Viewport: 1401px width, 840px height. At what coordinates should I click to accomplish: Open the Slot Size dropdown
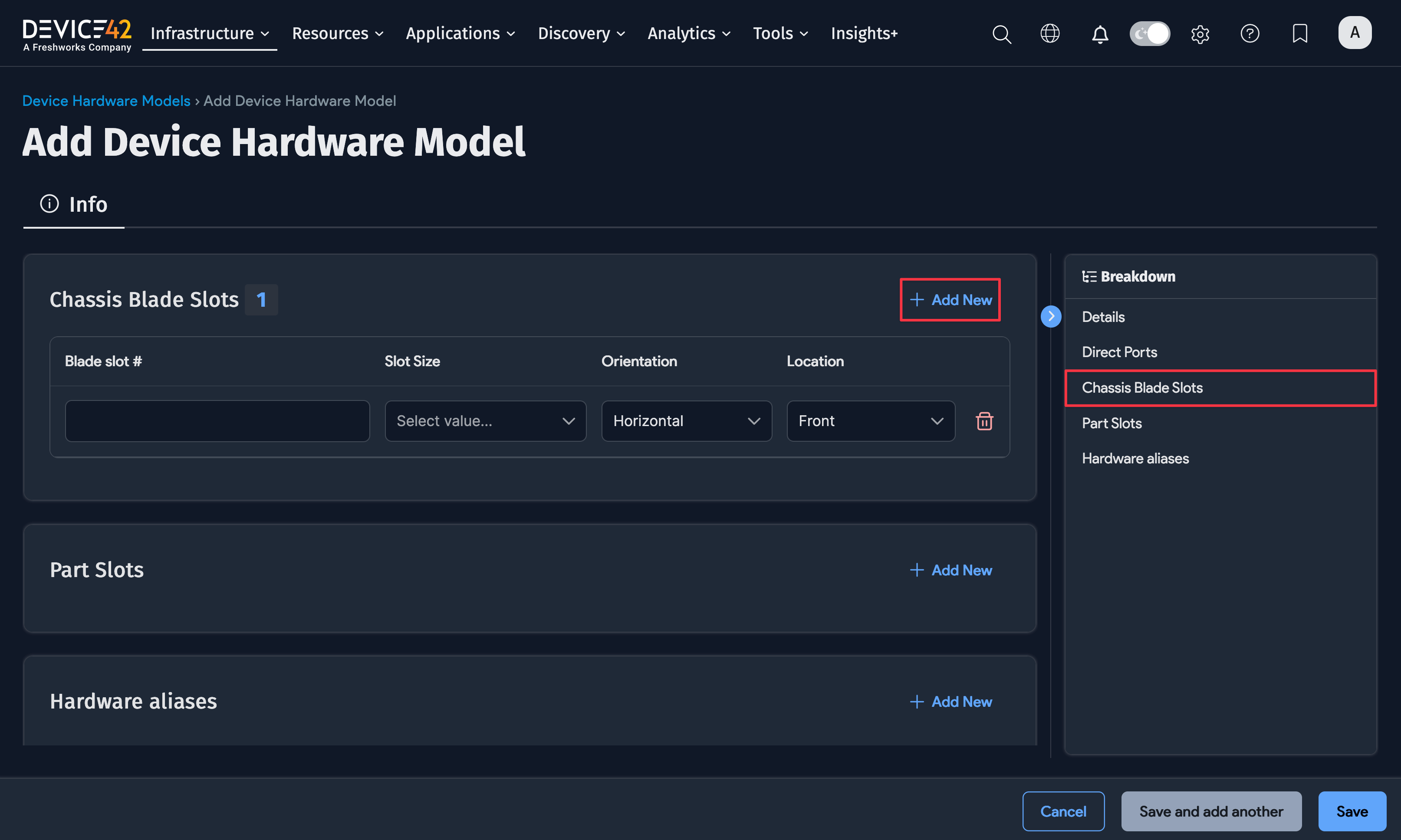pos(485,420)
